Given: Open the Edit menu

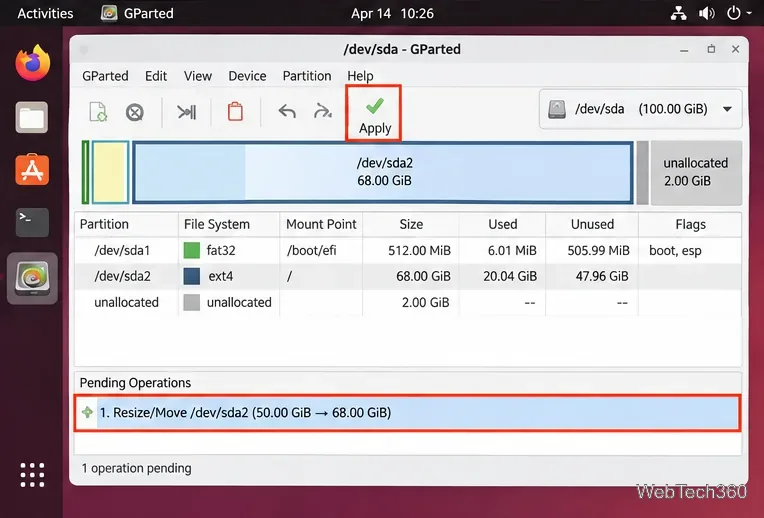Looking at the screenshot, I should coord(156,76).
